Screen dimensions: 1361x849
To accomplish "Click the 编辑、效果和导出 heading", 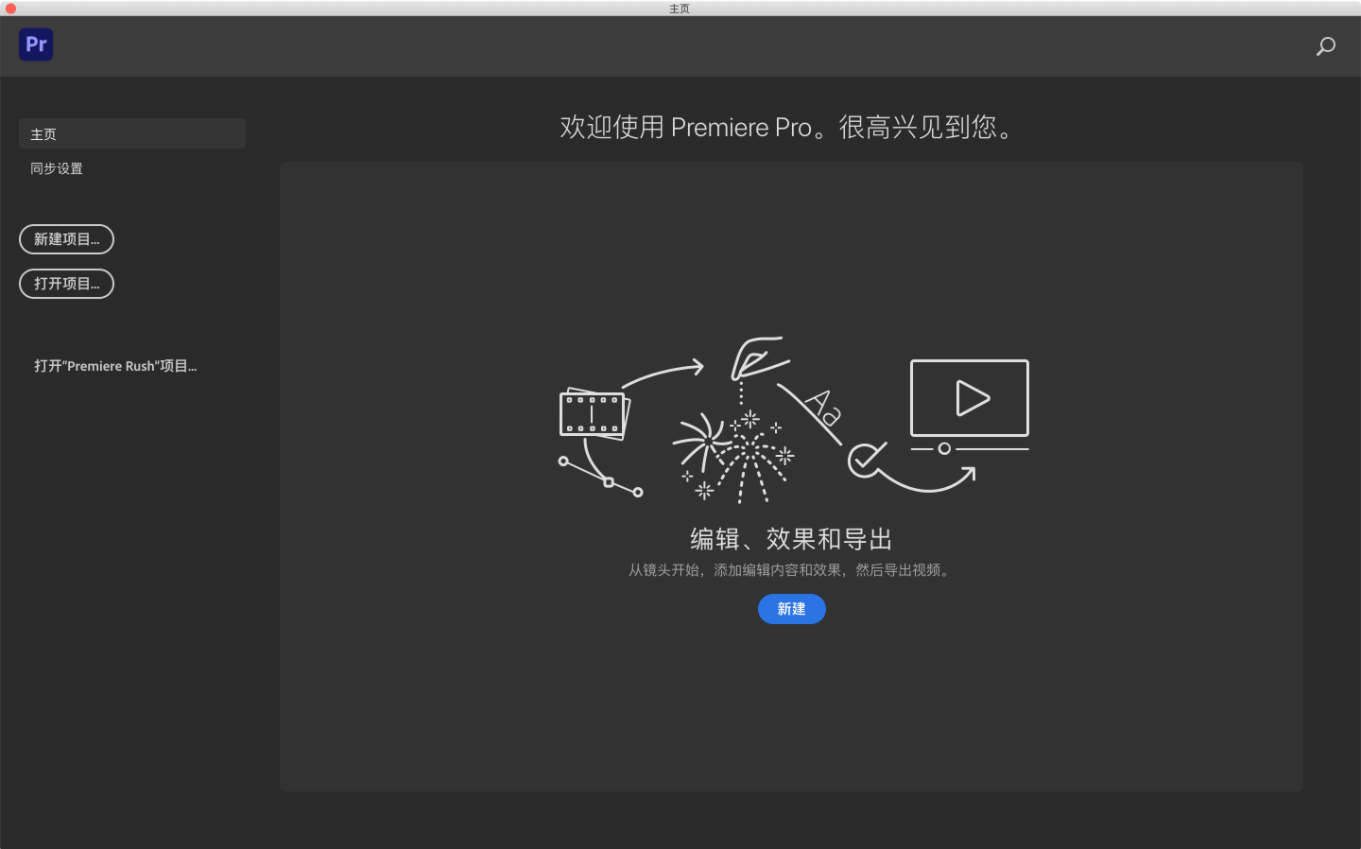I will click(791, 539).
